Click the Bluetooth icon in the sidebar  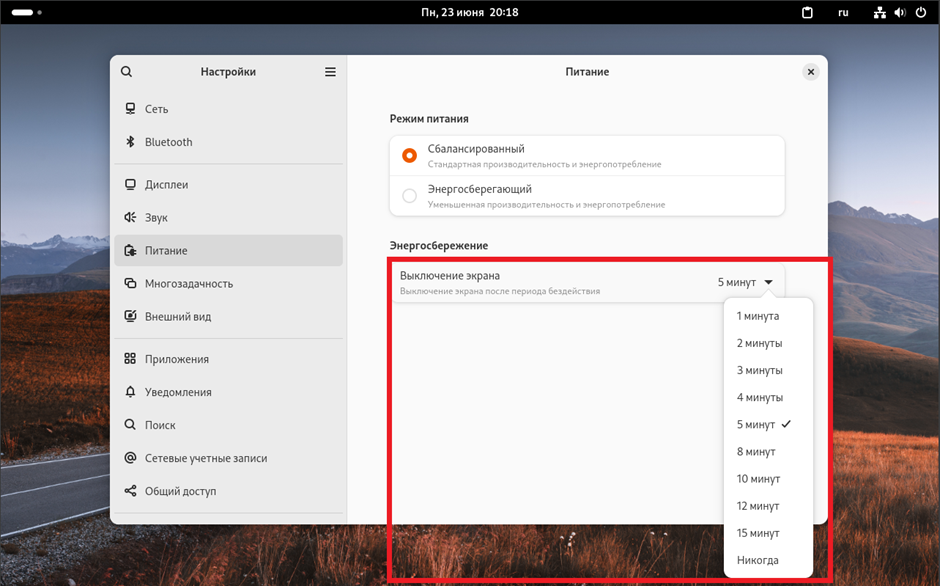pos(130,142)
